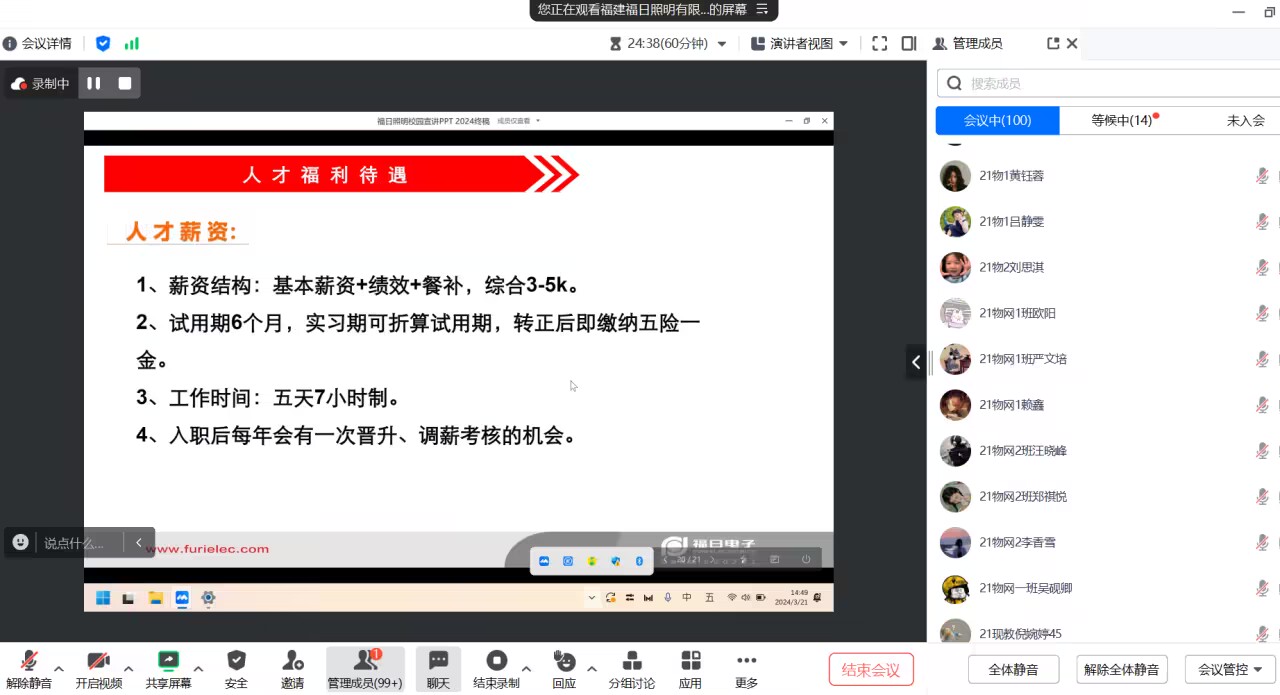Switch to the Not Joined (未入会) tab
The width and height of the screenshot is (1280, 695).
pyautogui.click(x=1245, y=120)
